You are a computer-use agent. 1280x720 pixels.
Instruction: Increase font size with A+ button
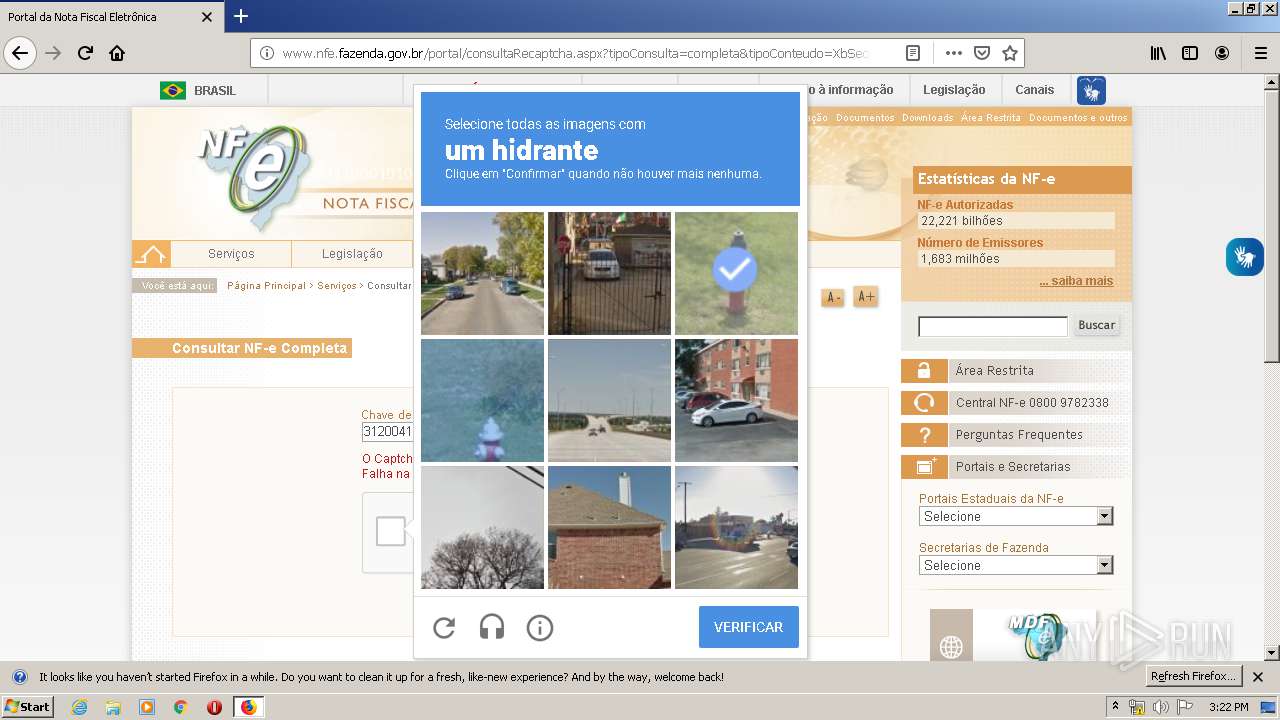click(866, 297)
